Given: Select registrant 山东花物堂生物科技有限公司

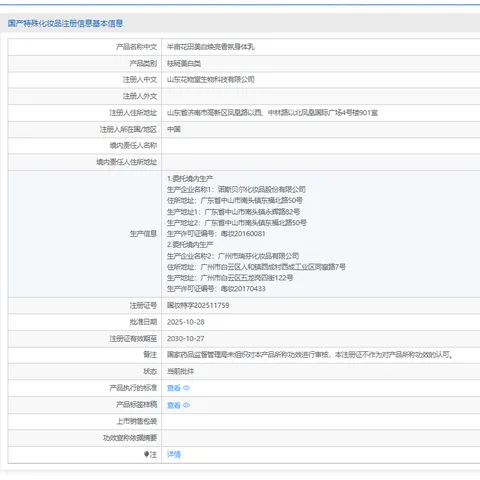Looking at the screenshot, I should (211, 80).
